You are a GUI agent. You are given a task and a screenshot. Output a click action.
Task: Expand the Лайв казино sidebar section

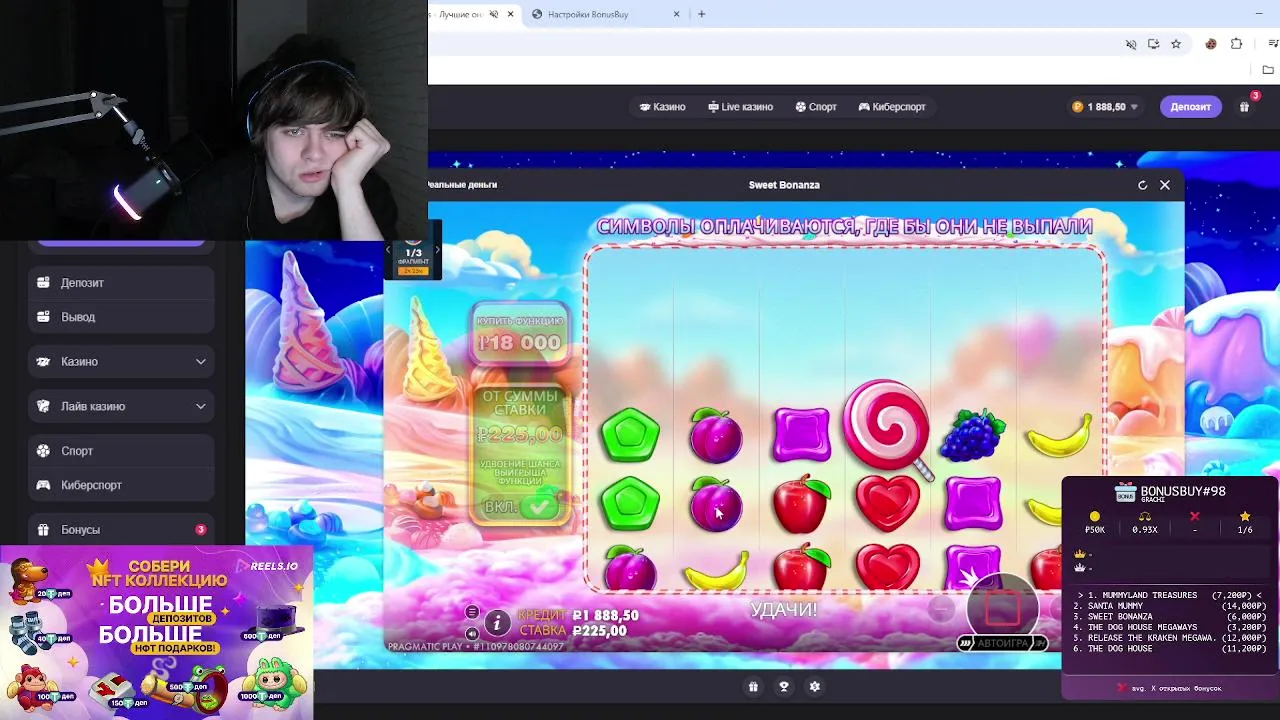pos(121,407)
